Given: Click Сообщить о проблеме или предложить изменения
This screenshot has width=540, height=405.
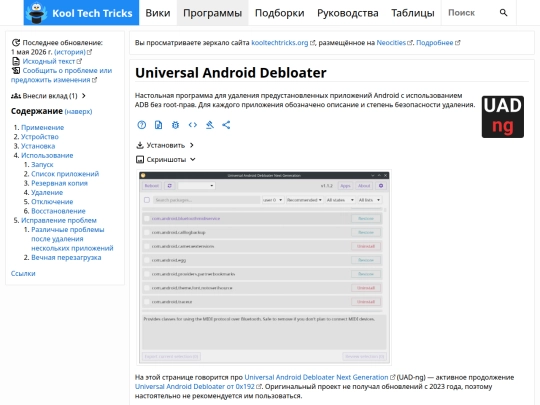Looking at the screenshot, I should coord(61,75).
